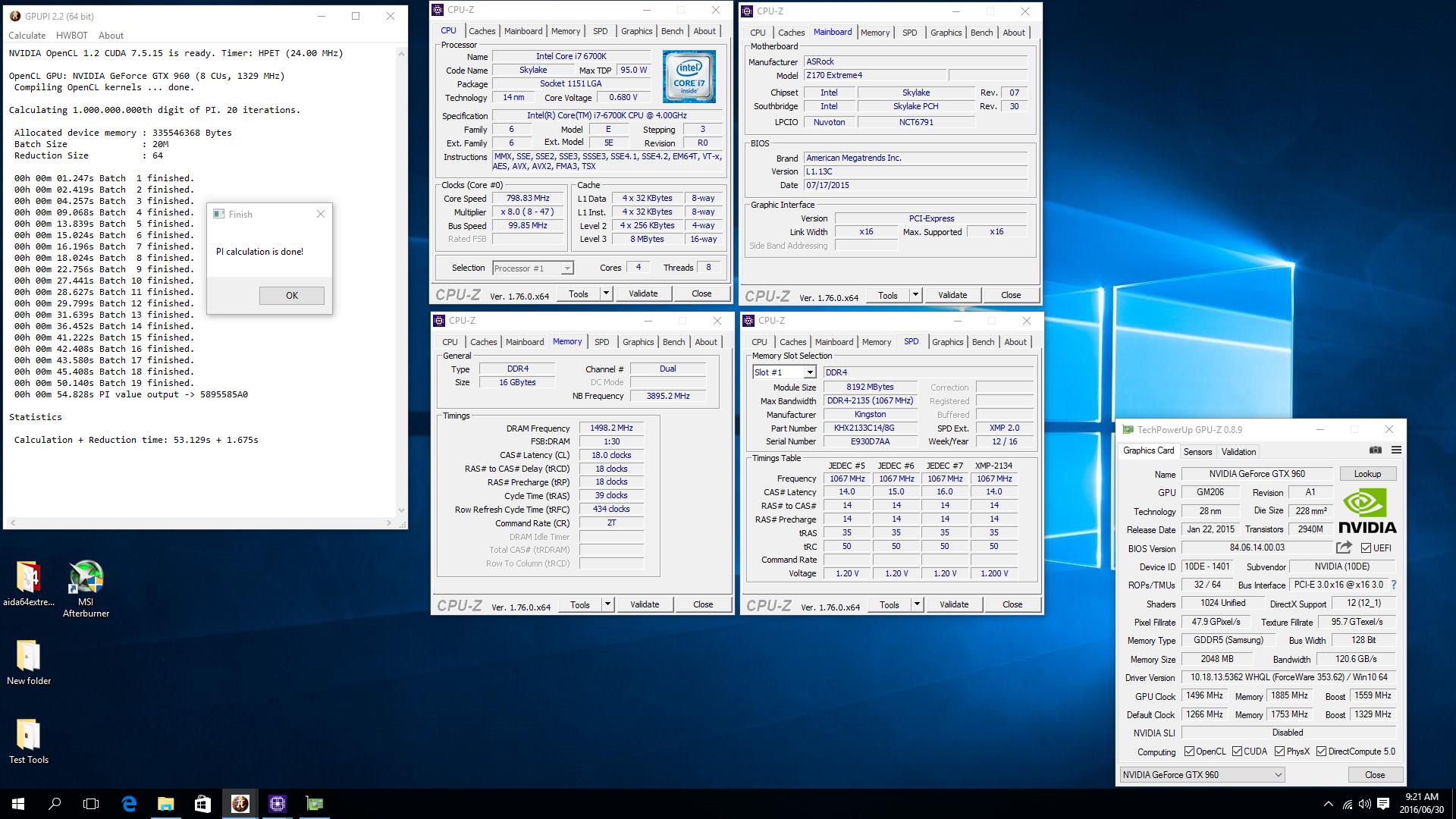The image size is (1456, 819).
Task: Toggle the UEFI checkbox in GPU-Z
Action: tap(1366, 548)
